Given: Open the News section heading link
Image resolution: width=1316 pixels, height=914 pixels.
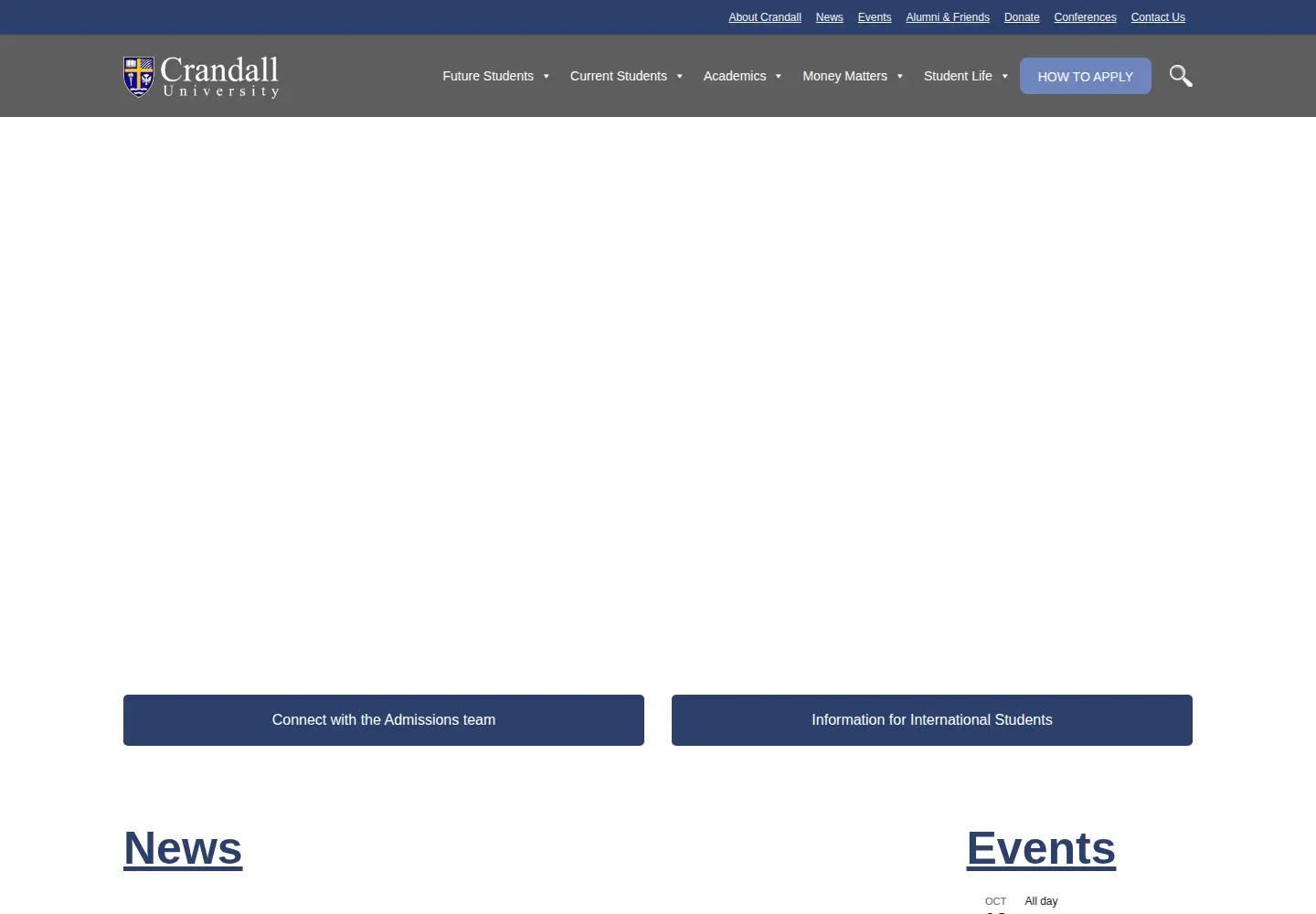Looking at the screenshot, I should (183, 848).
